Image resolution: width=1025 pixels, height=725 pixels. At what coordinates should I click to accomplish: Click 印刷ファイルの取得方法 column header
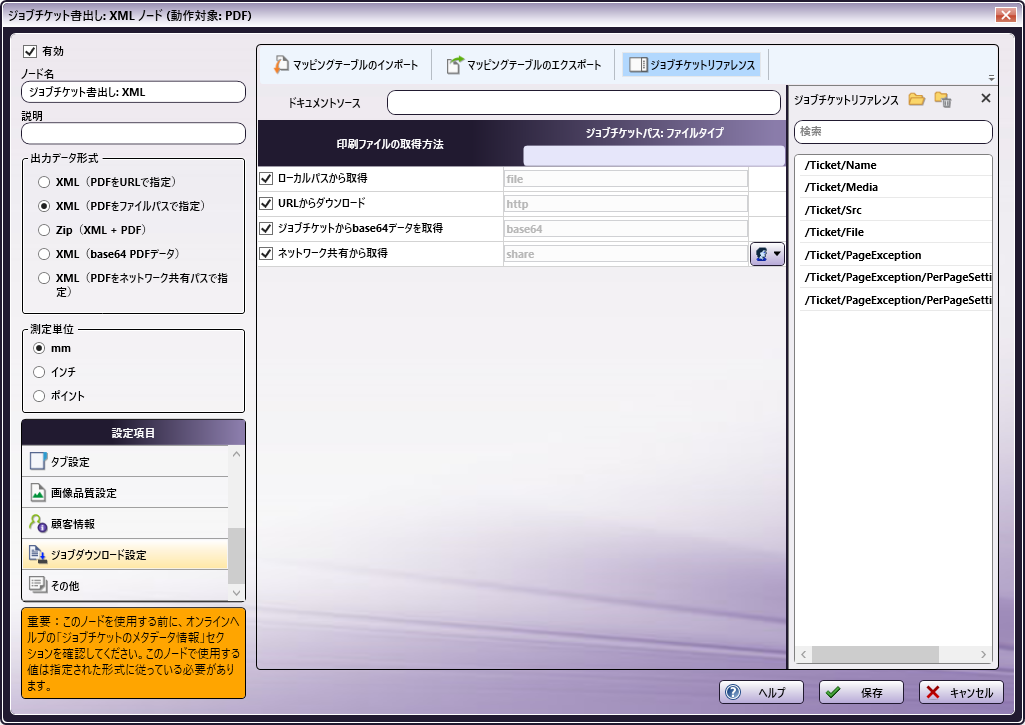[390, 144]
